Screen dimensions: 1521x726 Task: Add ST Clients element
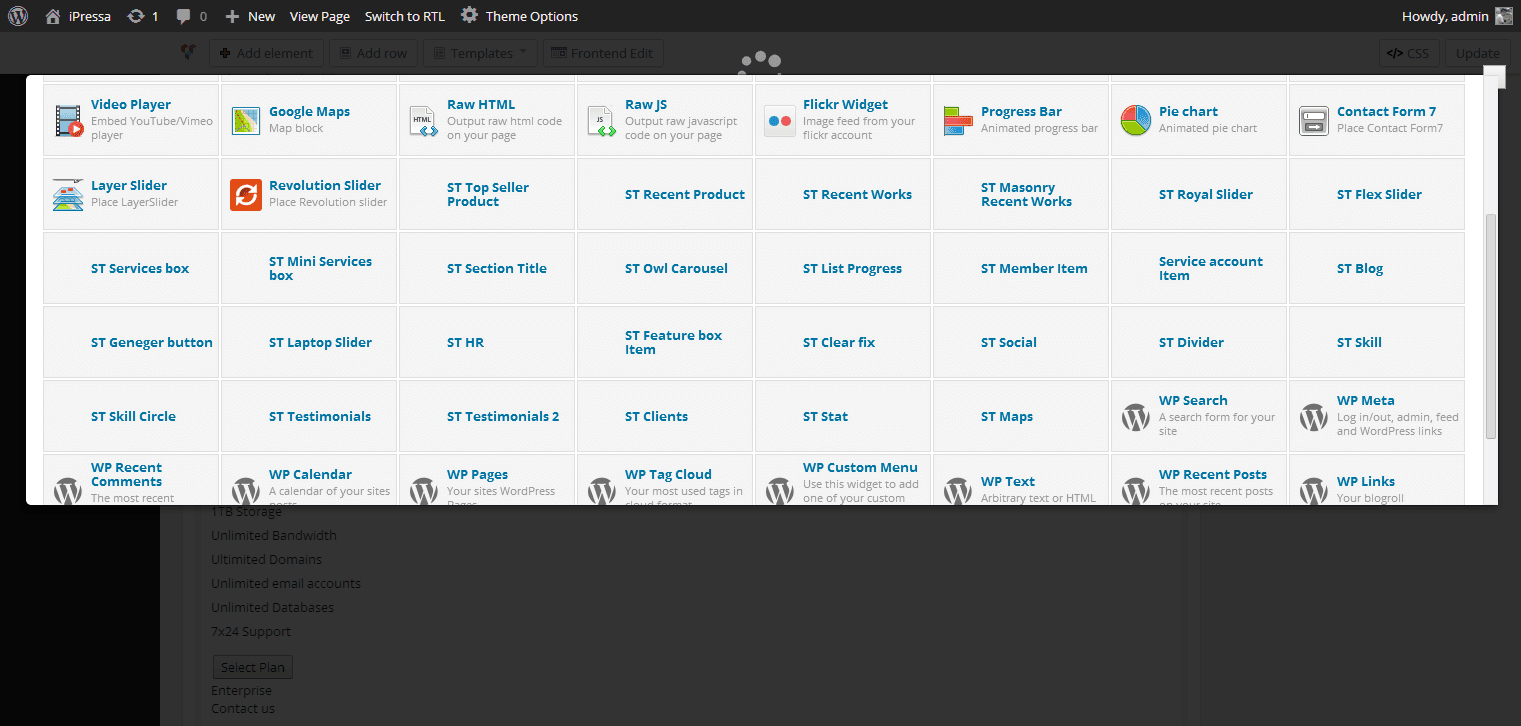665,416
